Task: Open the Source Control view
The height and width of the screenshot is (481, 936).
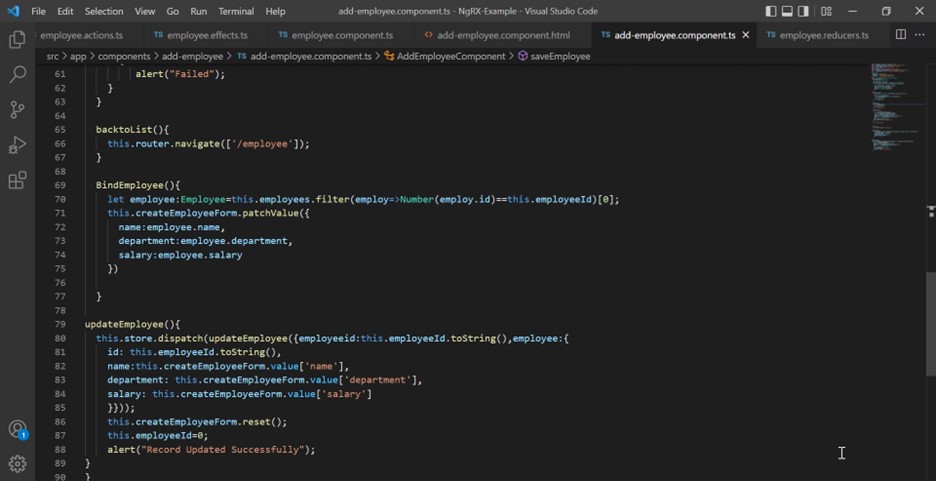Action: pos(17,110)
